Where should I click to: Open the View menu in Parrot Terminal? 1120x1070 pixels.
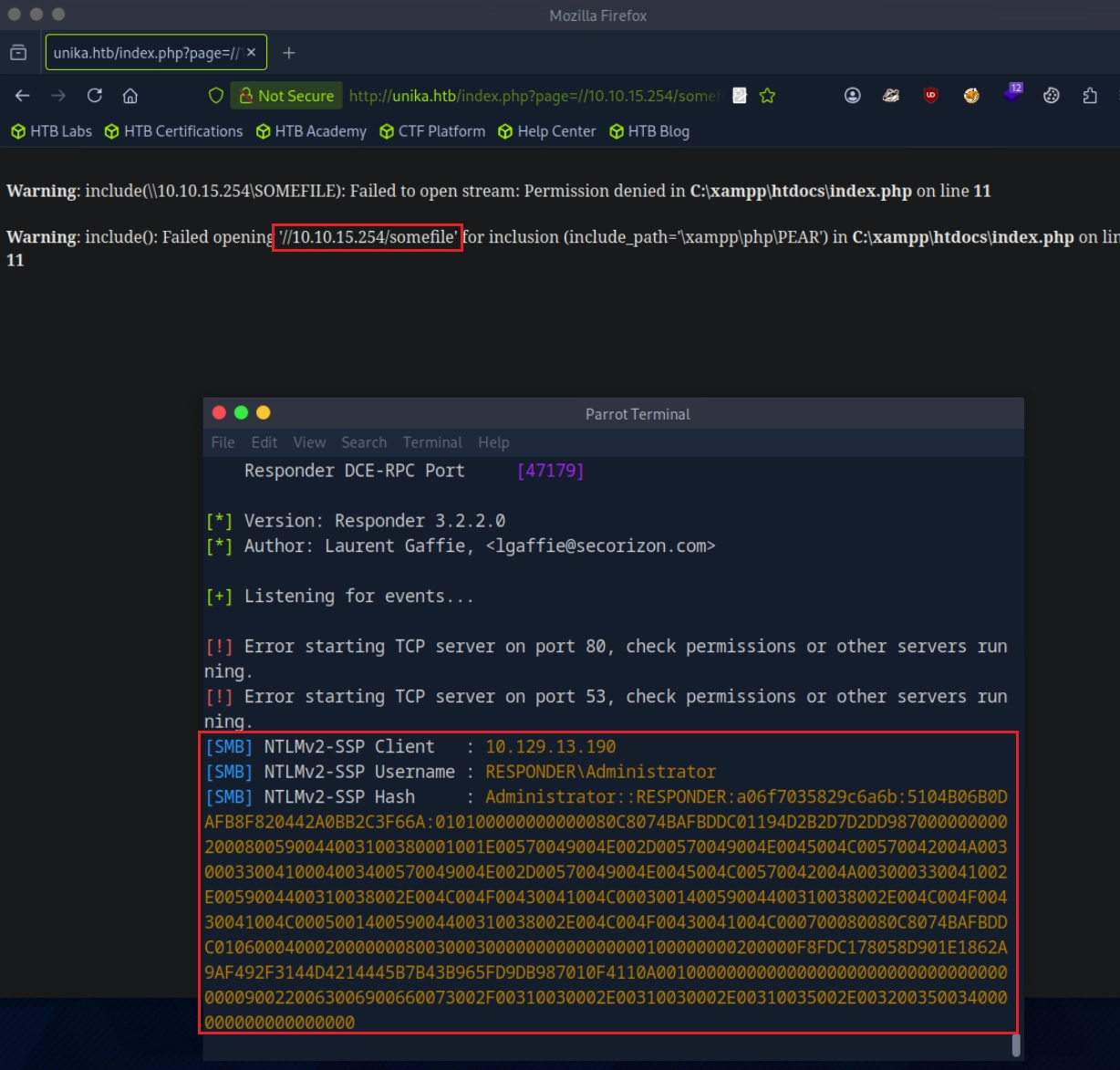[309, 442]
